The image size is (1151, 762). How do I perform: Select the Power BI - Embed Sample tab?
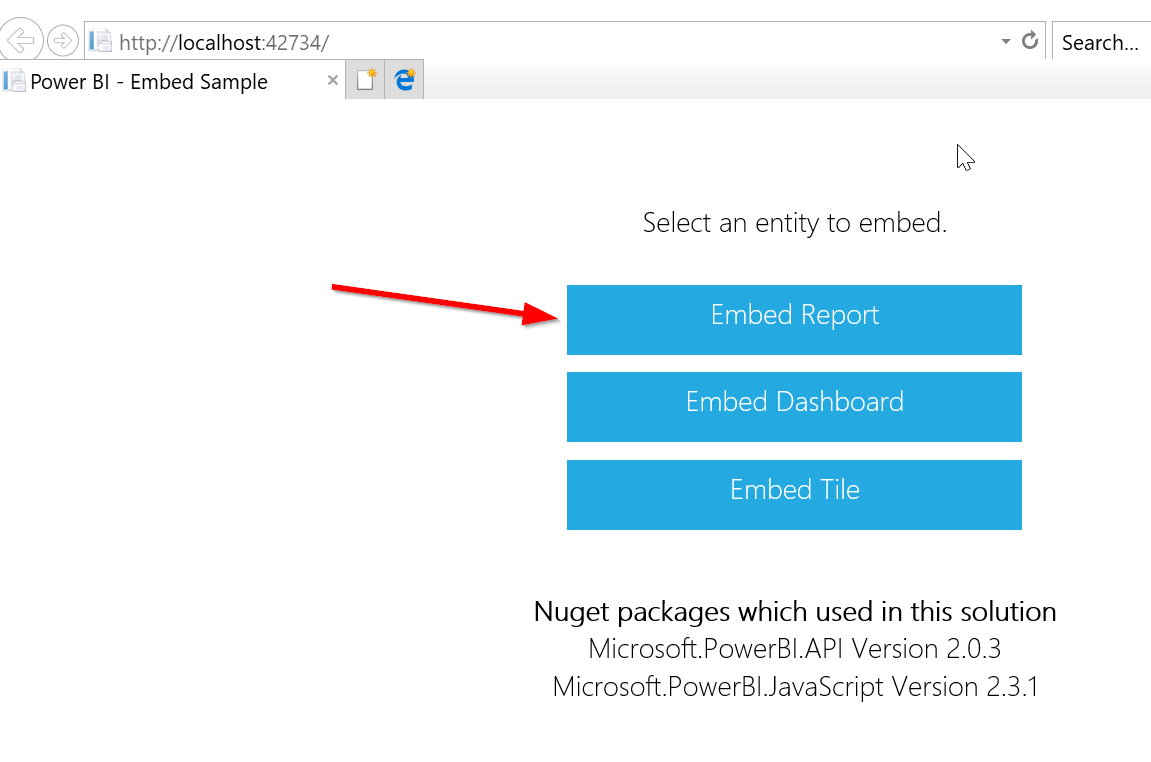pyautogui.click(x=149, y=82)
